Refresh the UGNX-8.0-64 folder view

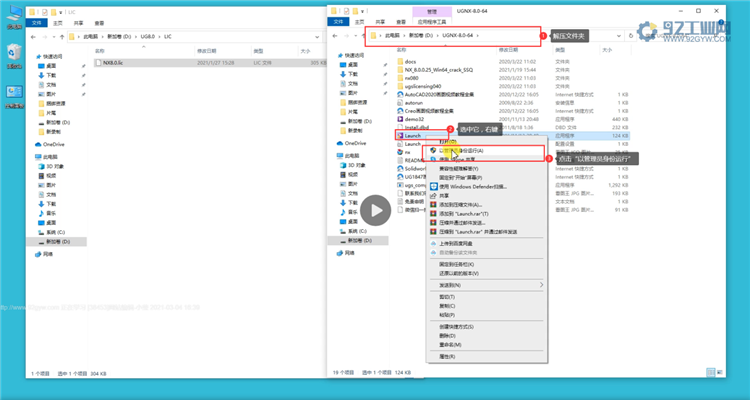pos(631,36)
